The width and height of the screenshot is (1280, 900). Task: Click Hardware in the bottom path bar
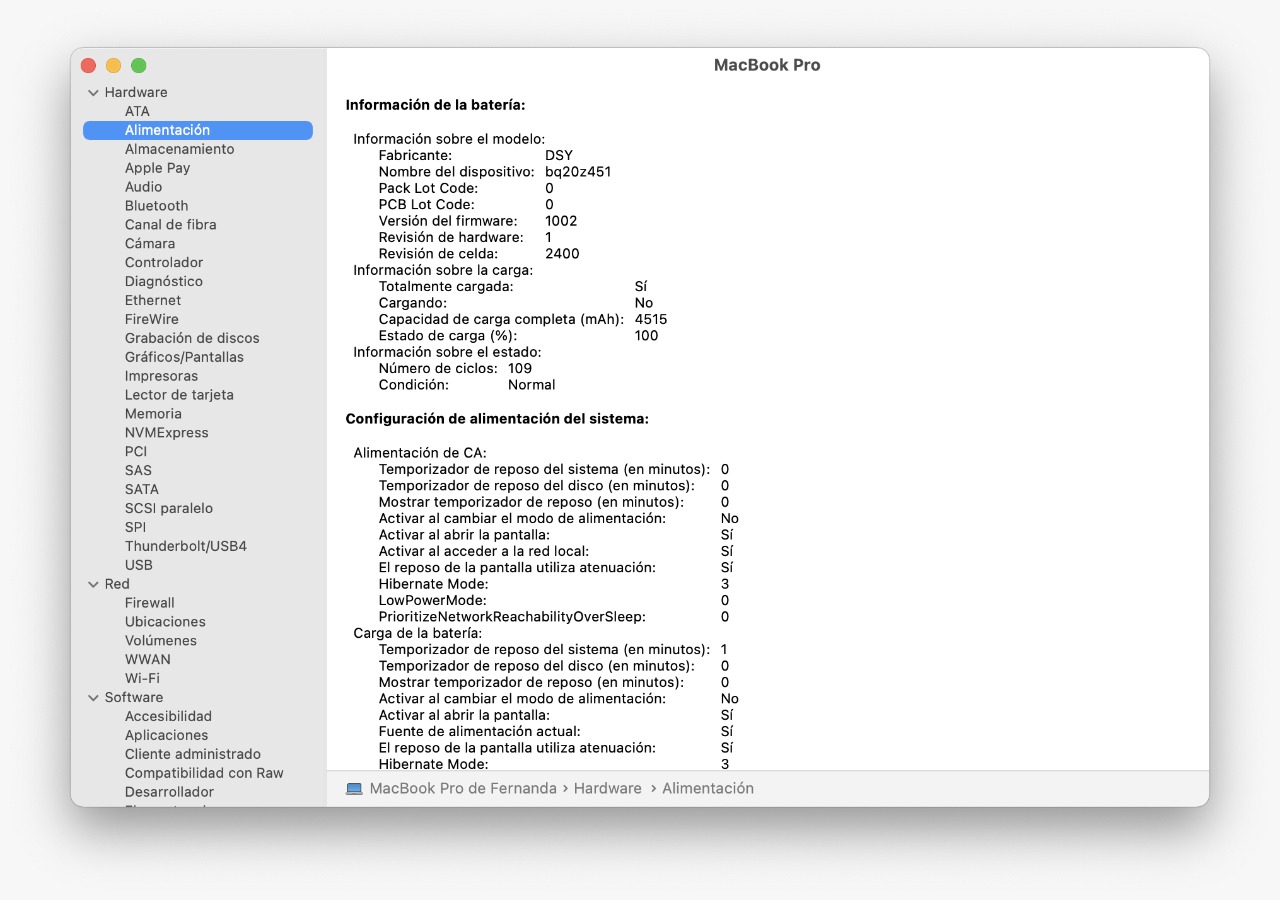point(608,789)
